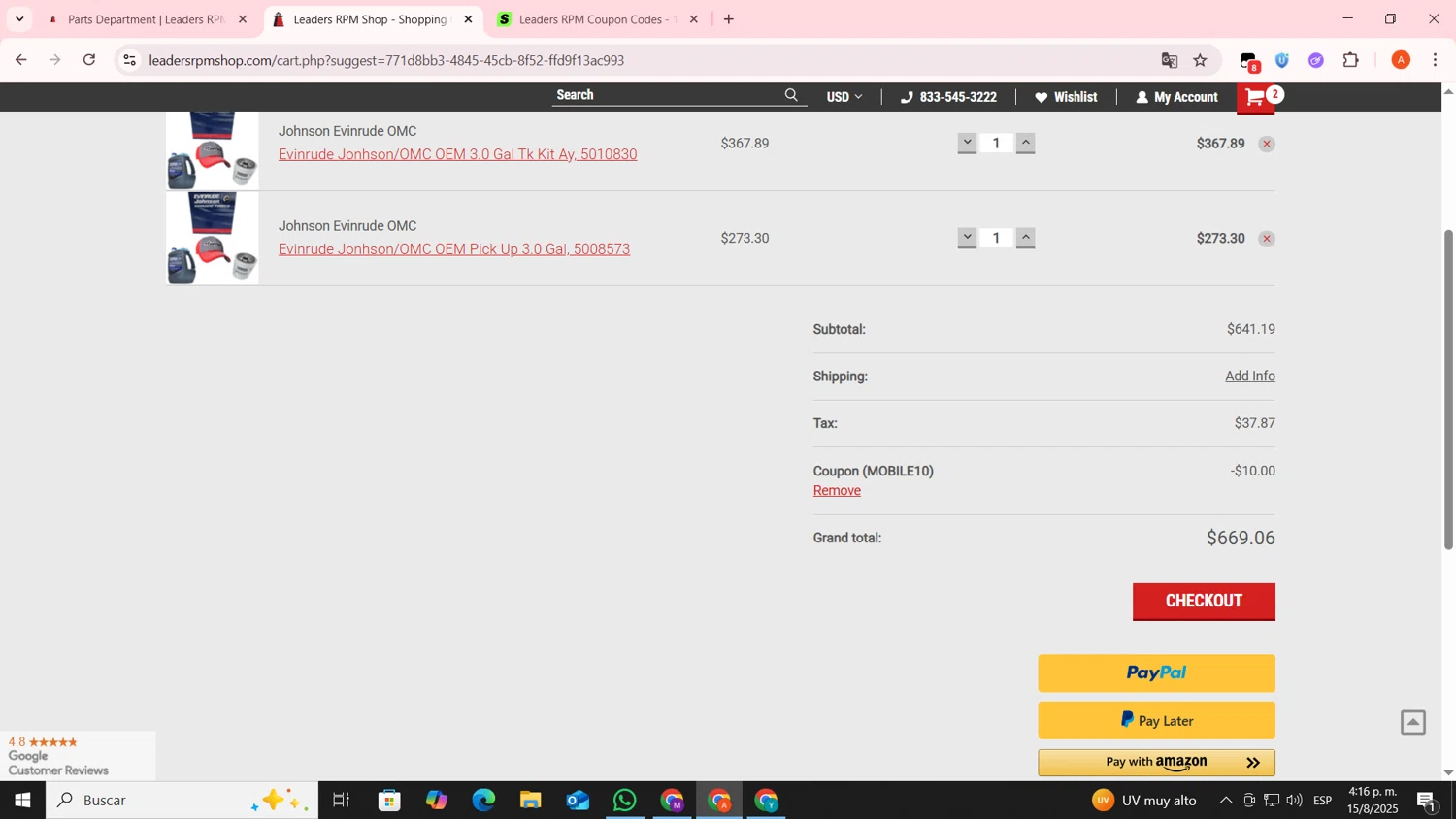Click the Wishlist heart link
This screenshot has height=819, width=1456.
1066,97
